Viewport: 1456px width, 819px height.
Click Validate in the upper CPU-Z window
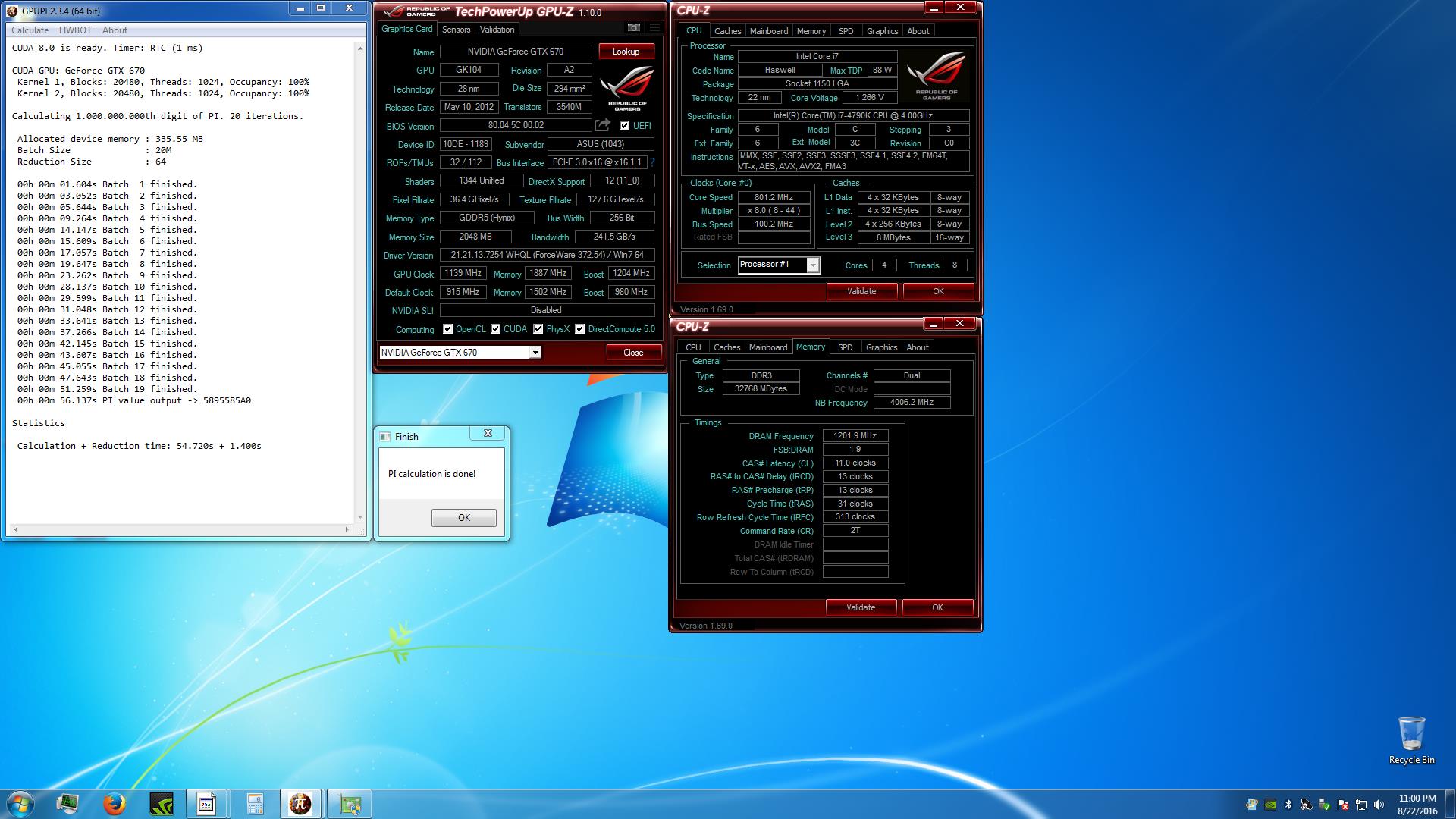tap(861, 291)
